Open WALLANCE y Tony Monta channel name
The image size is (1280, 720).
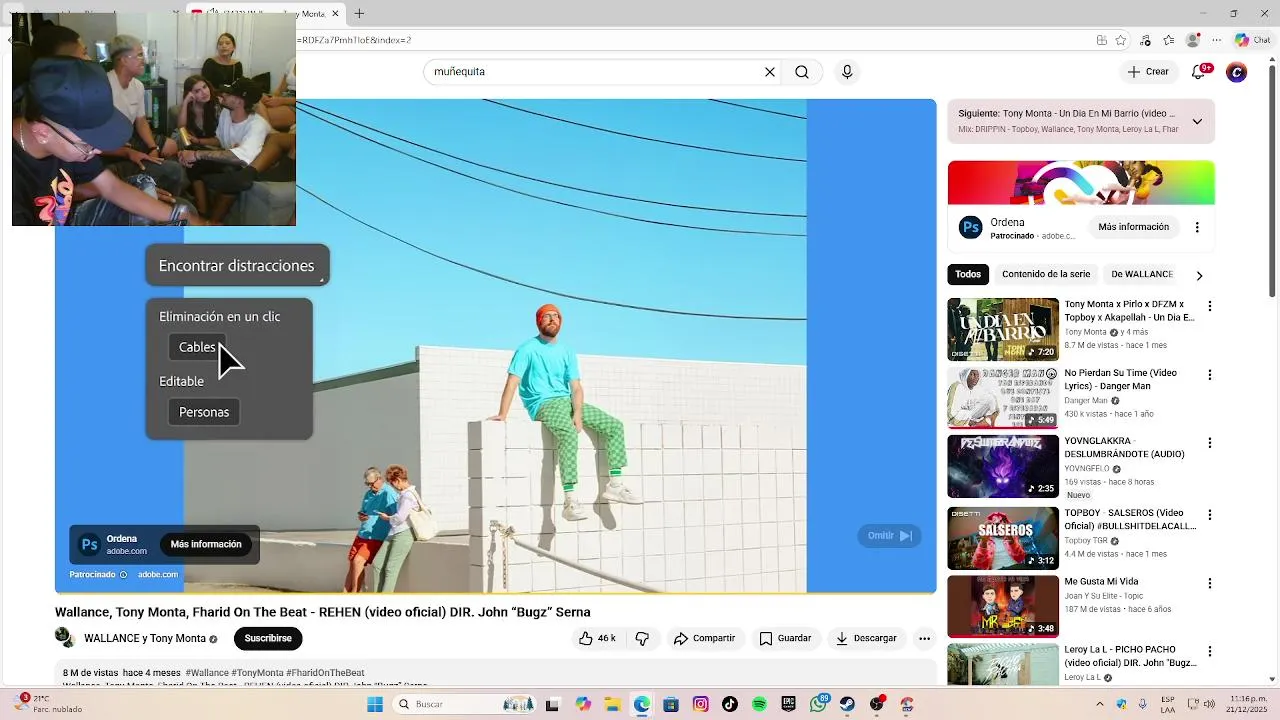[x=145, y=638]
